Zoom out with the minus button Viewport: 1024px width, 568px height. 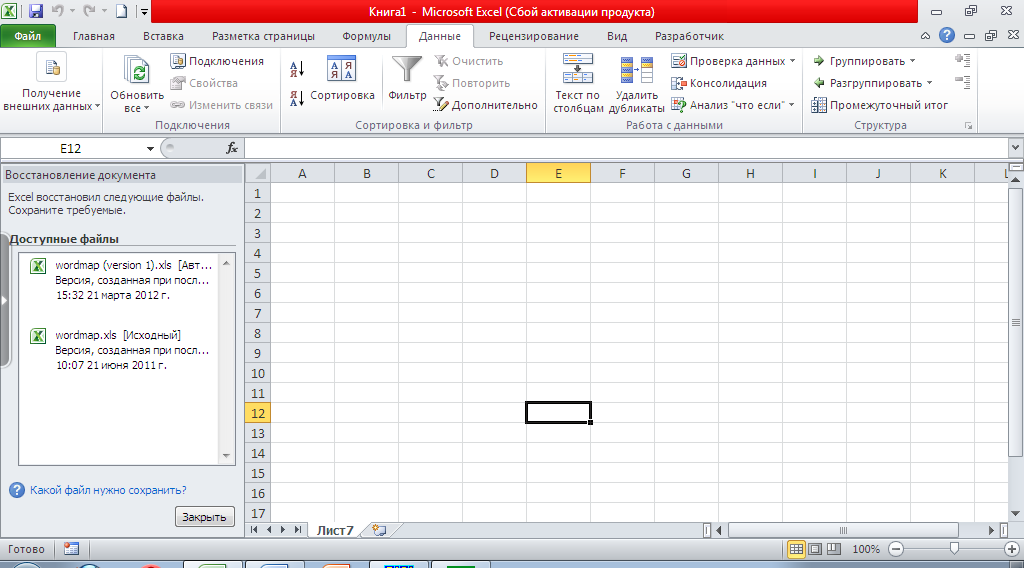(896, 550)
